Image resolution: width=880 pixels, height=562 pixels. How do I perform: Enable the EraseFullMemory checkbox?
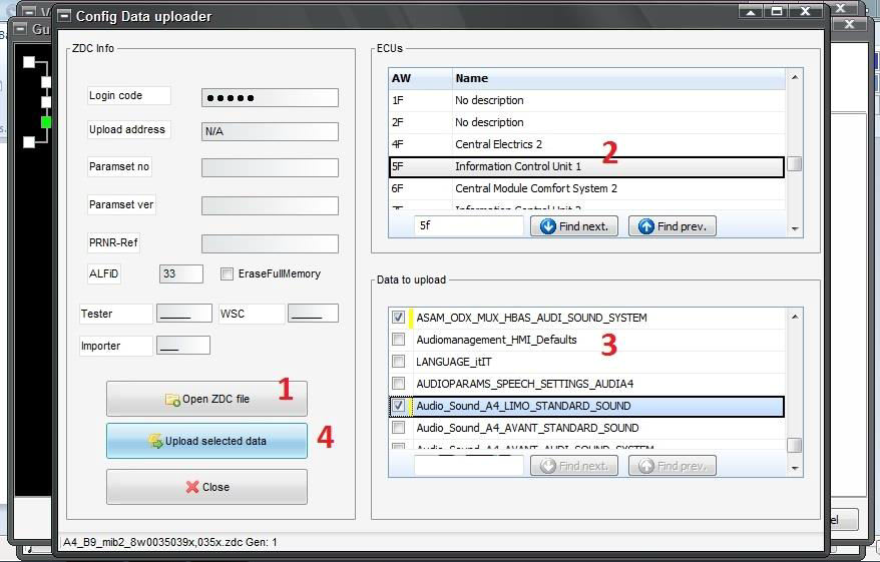coord(227,273)
